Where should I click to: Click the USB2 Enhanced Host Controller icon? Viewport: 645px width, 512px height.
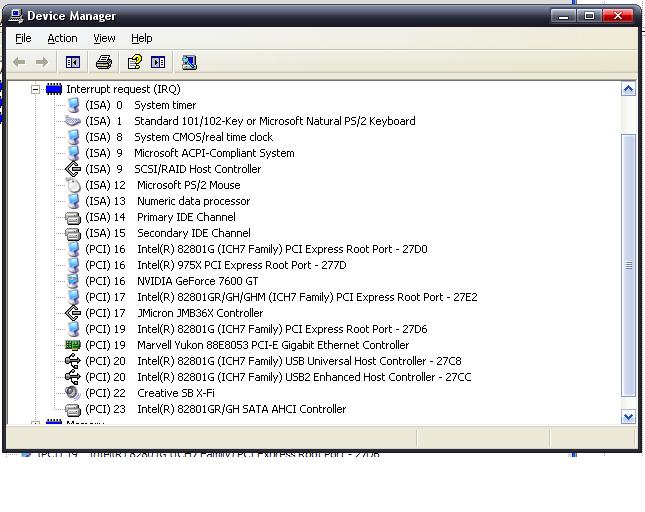(x=73, y=377)
